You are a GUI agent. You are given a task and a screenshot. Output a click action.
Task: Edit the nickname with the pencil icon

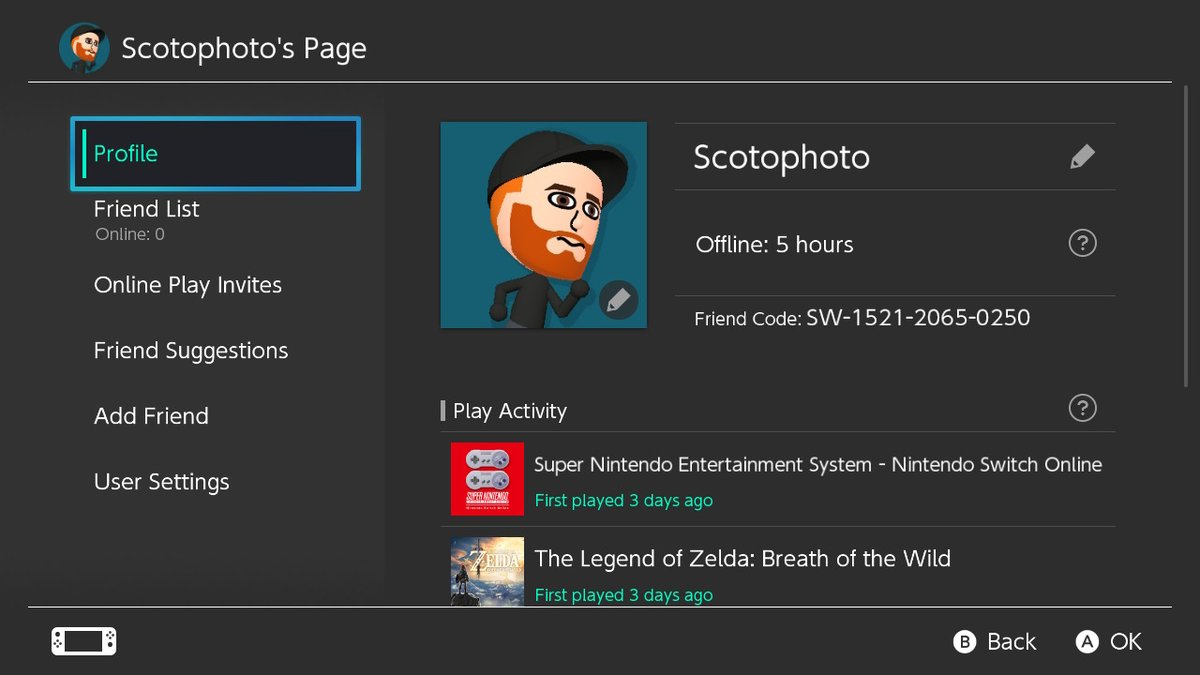[1082, 157]
